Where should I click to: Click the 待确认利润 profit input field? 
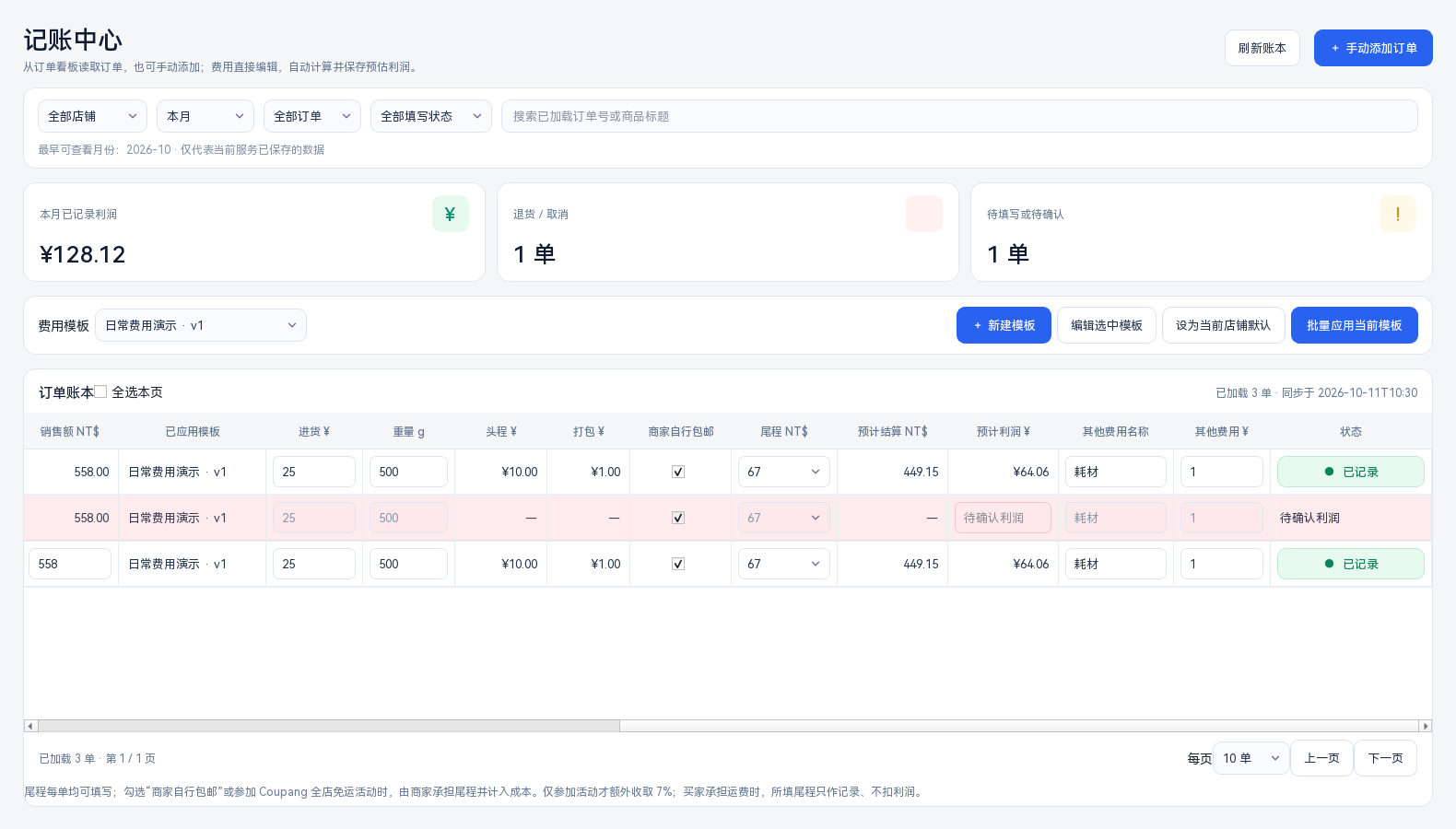[1003, 518]
